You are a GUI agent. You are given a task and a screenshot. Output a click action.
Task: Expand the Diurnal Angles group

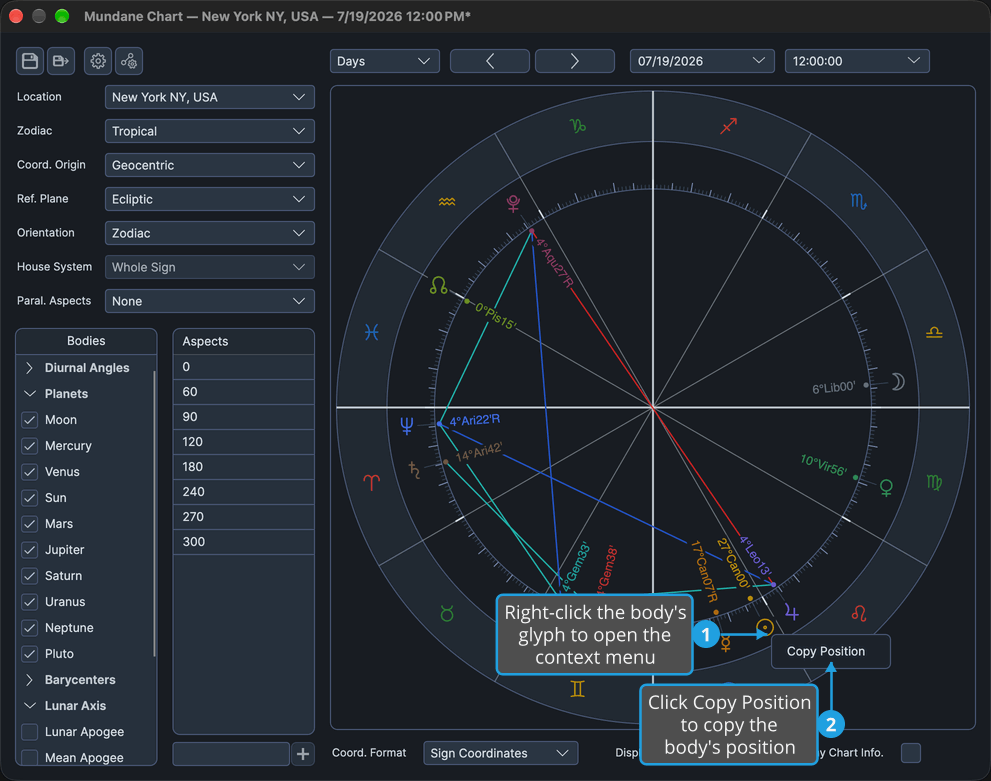(x=29, y=368)
